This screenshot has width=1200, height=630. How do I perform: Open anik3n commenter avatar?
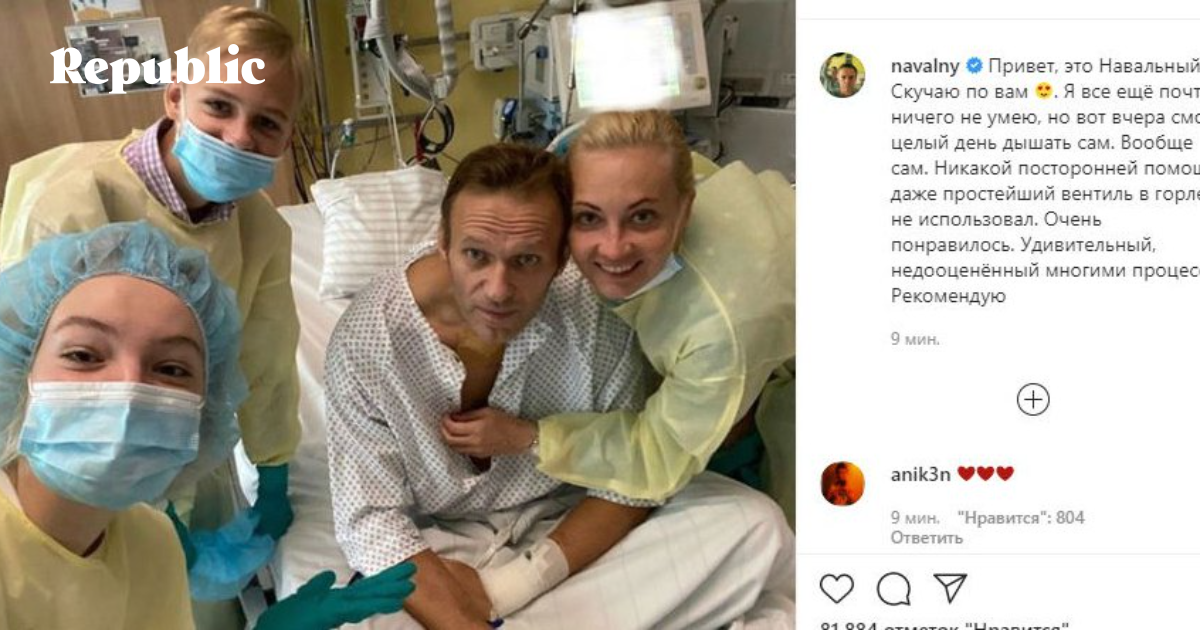pos(843,484)
